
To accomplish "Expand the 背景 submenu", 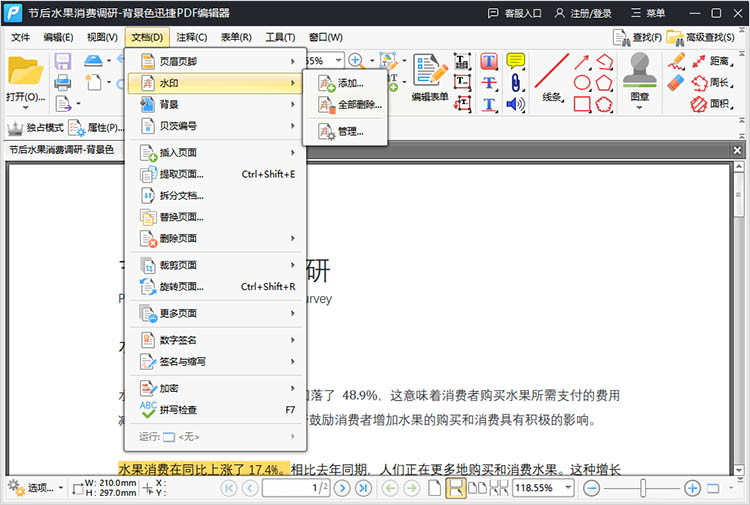I will [x=215, y=104].
